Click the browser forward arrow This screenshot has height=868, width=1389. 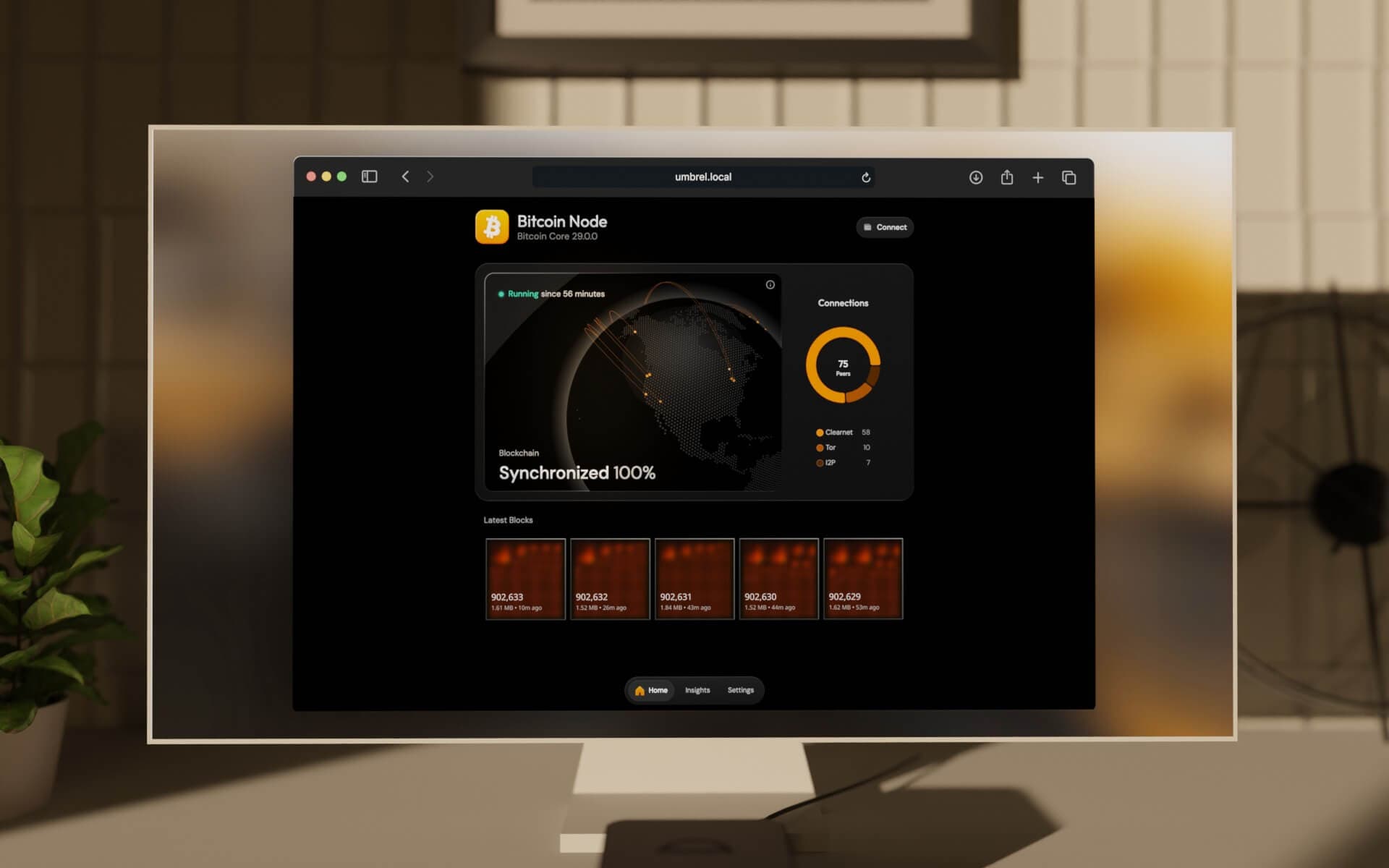tap(430, 176)
